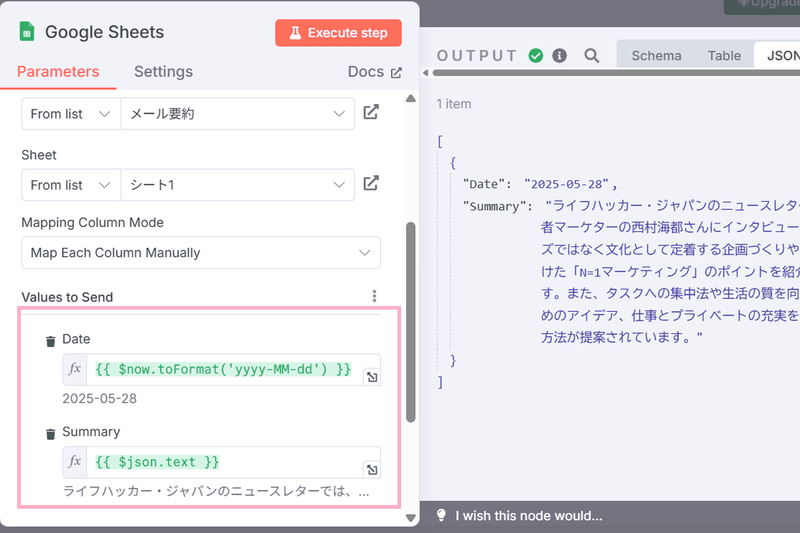Click the Date expression input field
The image size is (800, 533).
click(224, 369)
